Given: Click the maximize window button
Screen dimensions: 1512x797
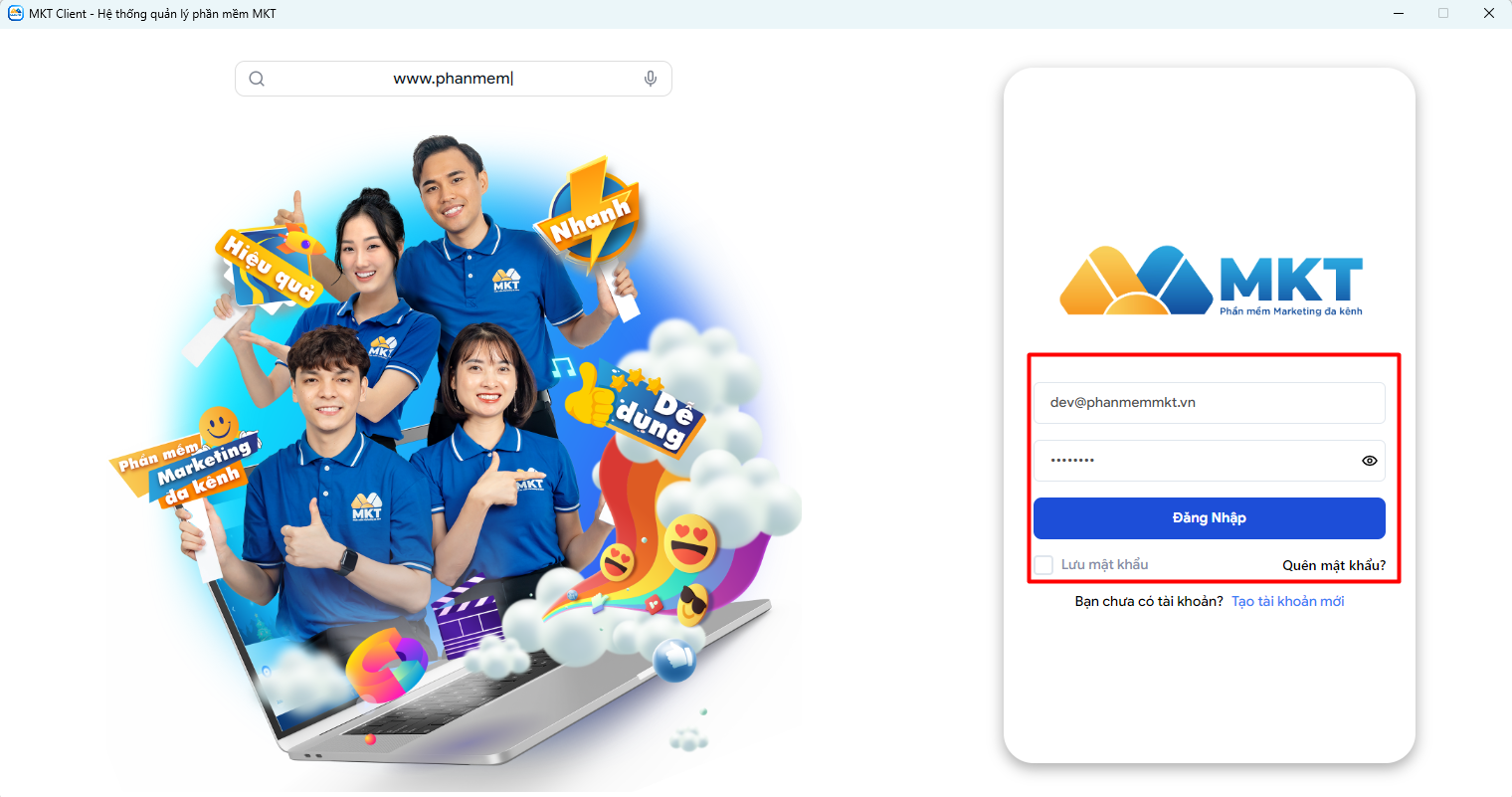Looking at the screenshot, I should (1443, 13).
